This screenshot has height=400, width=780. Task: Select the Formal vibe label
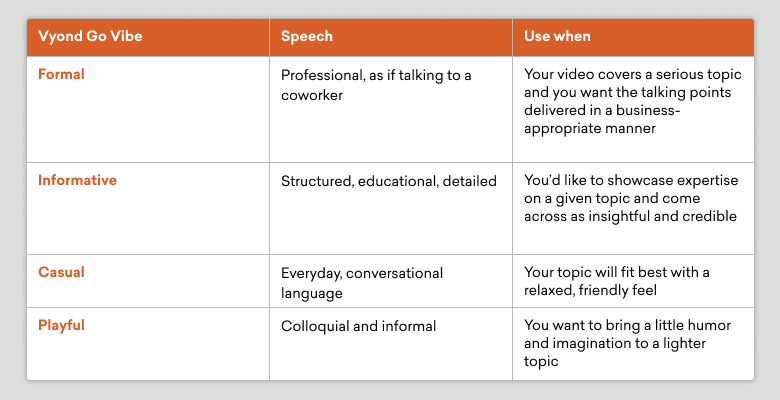[x=61, y=74]
